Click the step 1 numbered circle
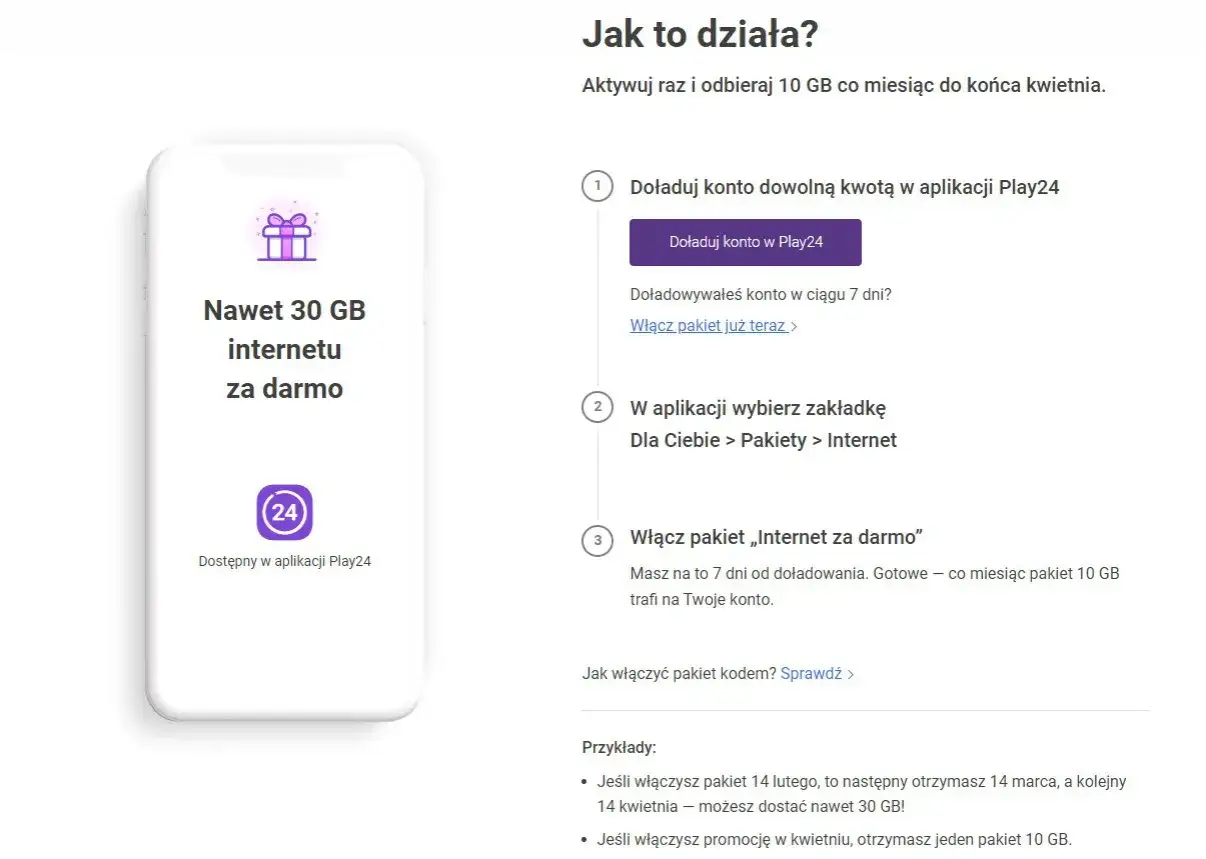1206x859 pixels. click(x=597, y=186)
